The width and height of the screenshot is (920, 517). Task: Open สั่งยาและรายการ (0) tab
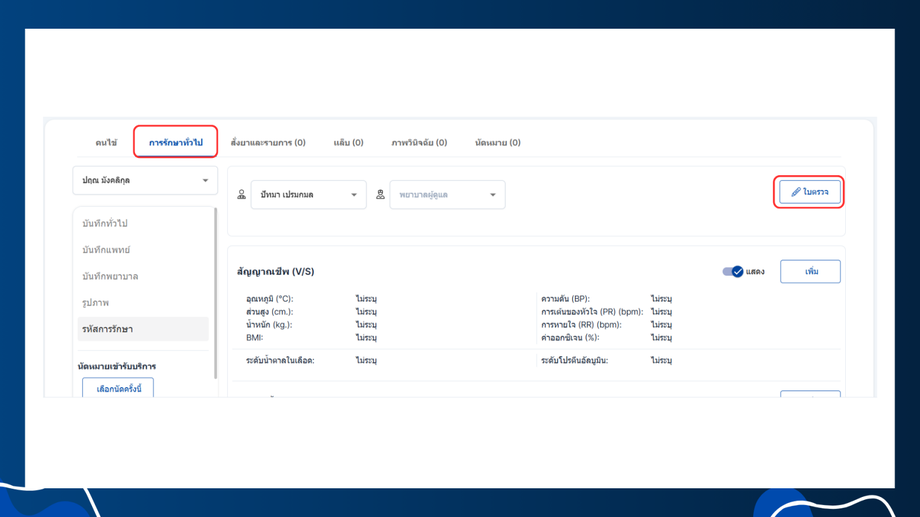268,143
